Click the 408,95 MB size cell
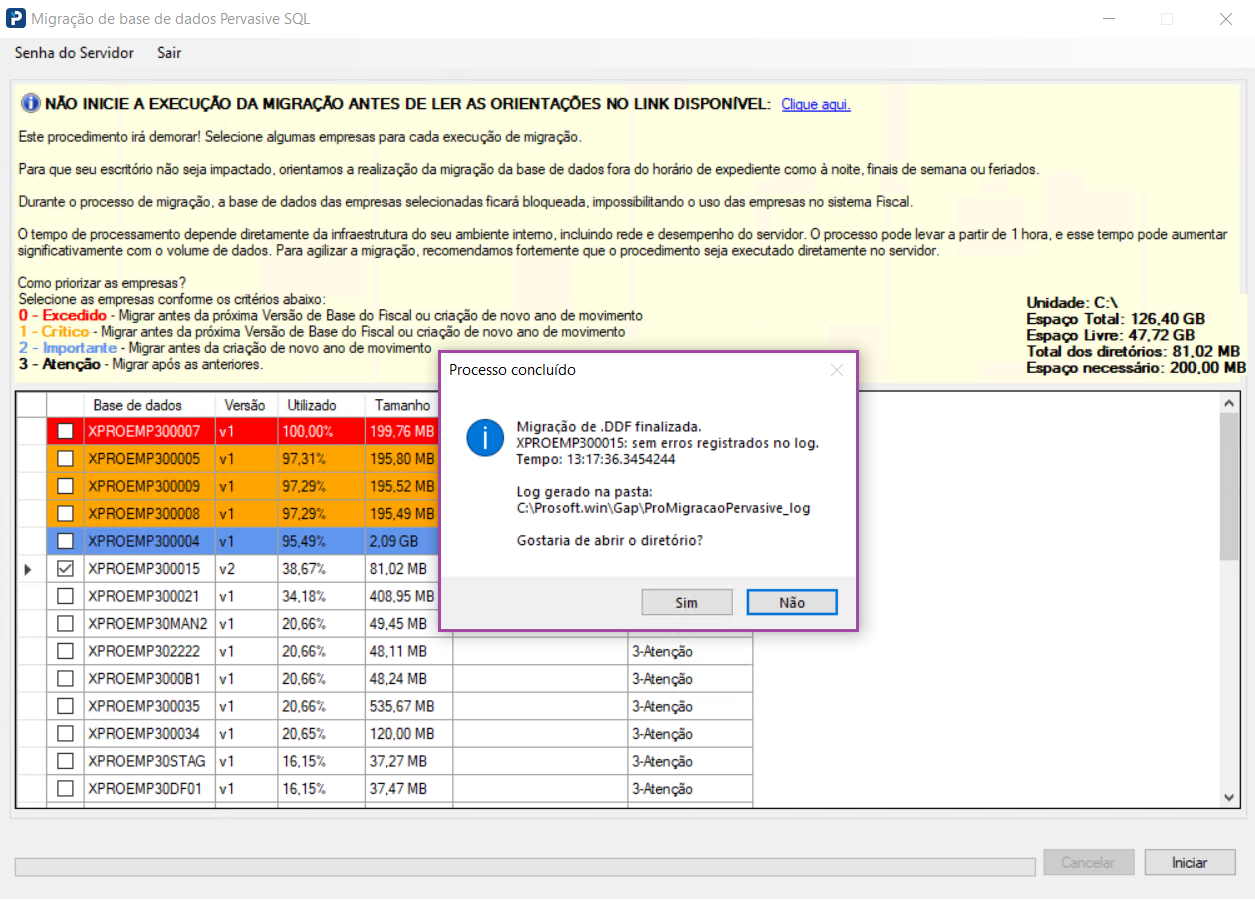This screenshot has height=900, width=1255. tap(403, 596)
